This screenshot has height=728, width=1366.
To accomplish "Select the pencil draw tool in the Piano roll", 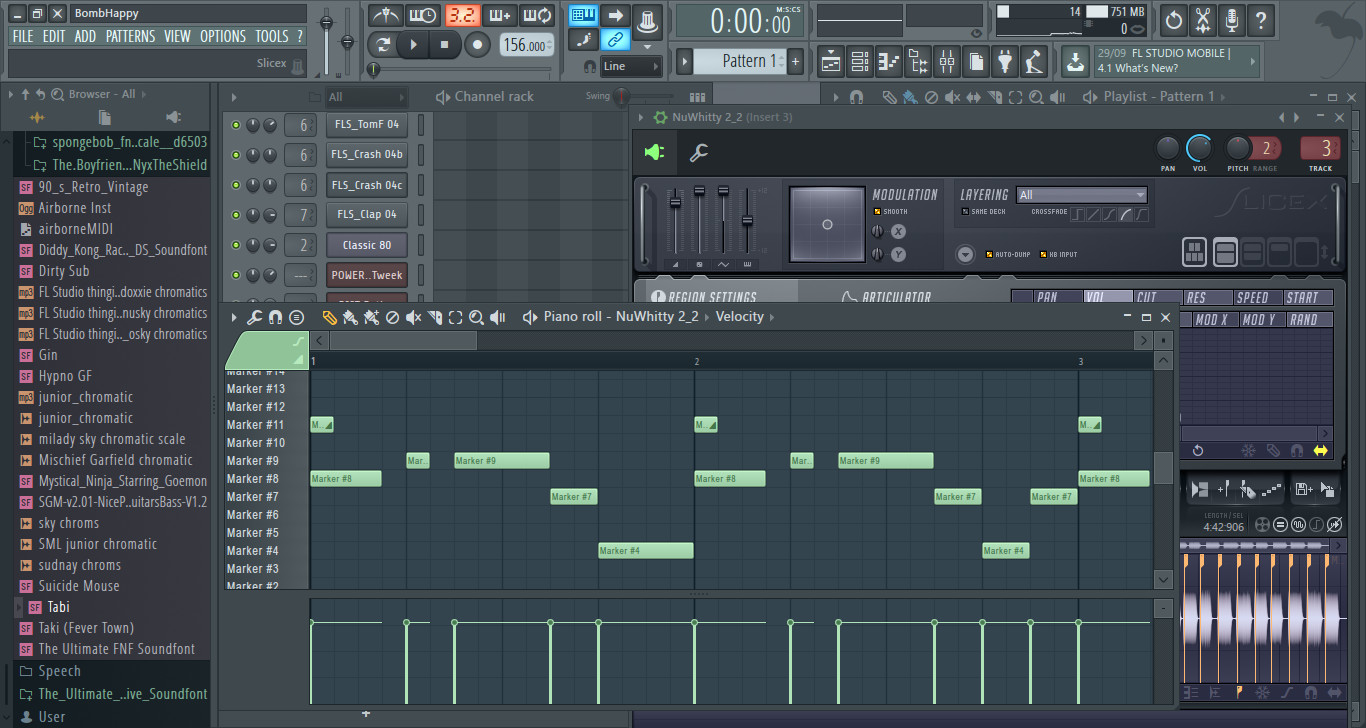I will 329,317.
